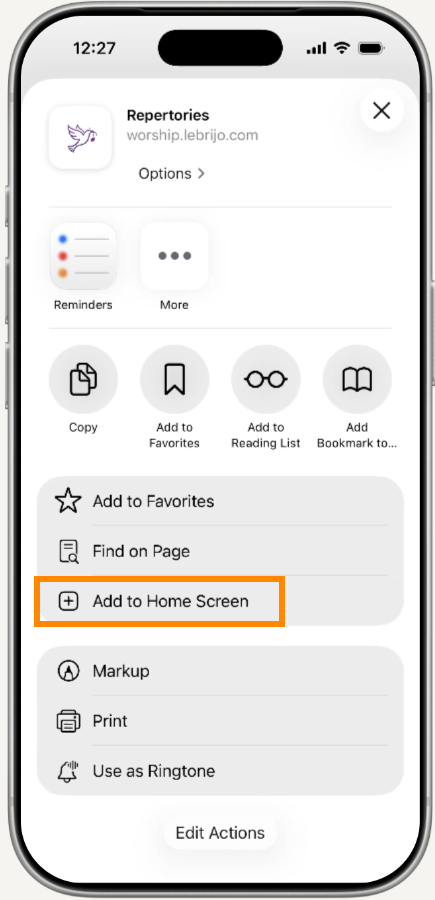This screenshot has height=900, width=435.
Task: Tap the Wi-Fi status icon
Action: tap(341, 48)
